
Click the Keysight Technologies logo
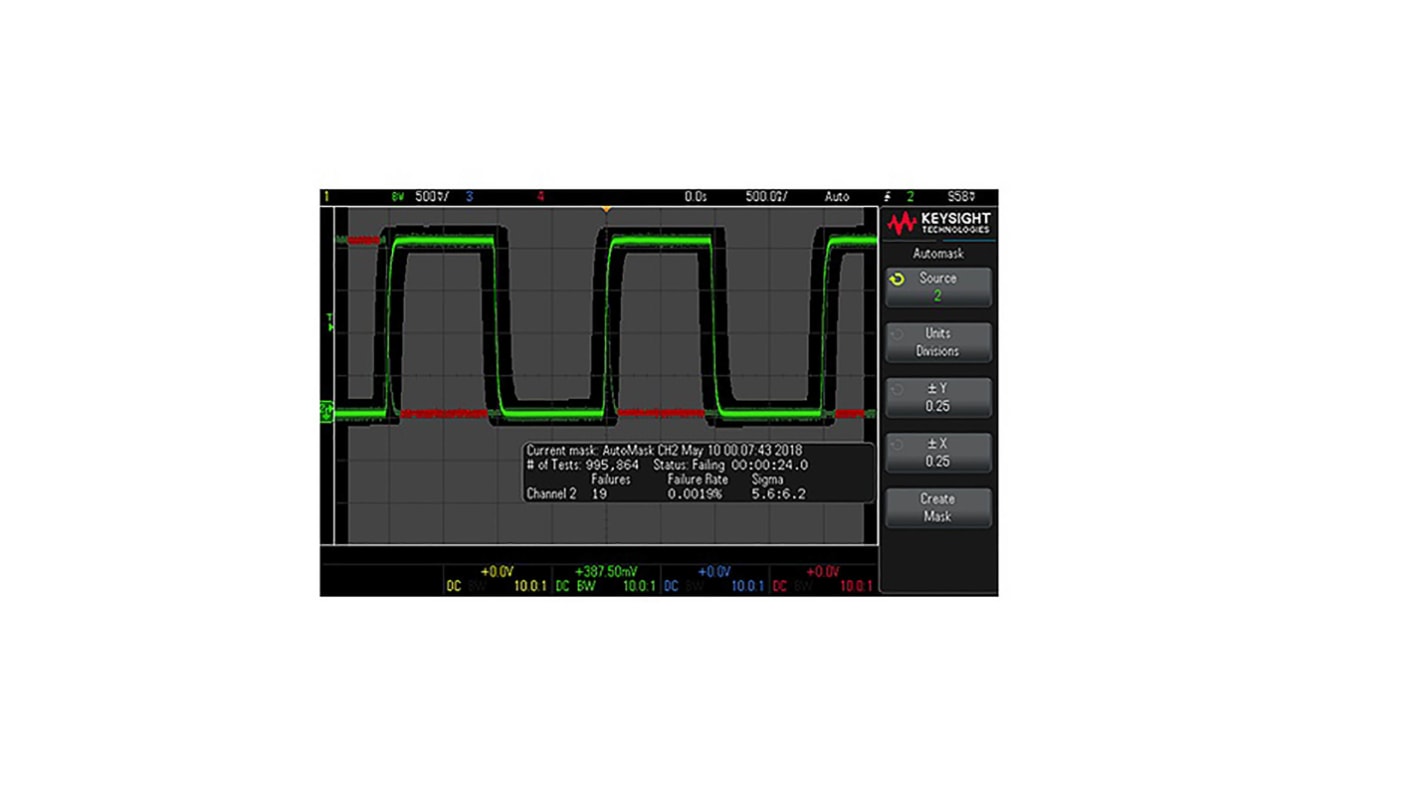pos(938,223)
